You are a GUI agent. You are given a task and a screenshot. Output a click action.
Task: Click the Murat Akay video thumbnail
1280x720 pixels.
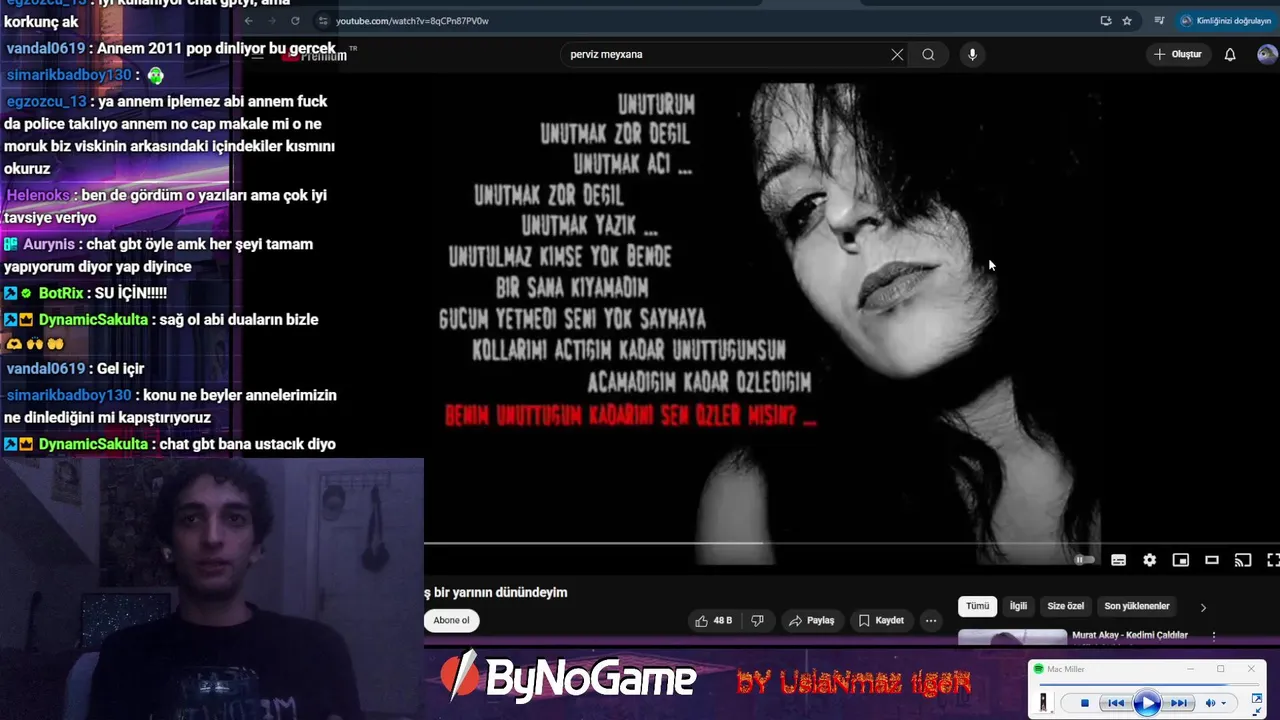pos(1013,637)
